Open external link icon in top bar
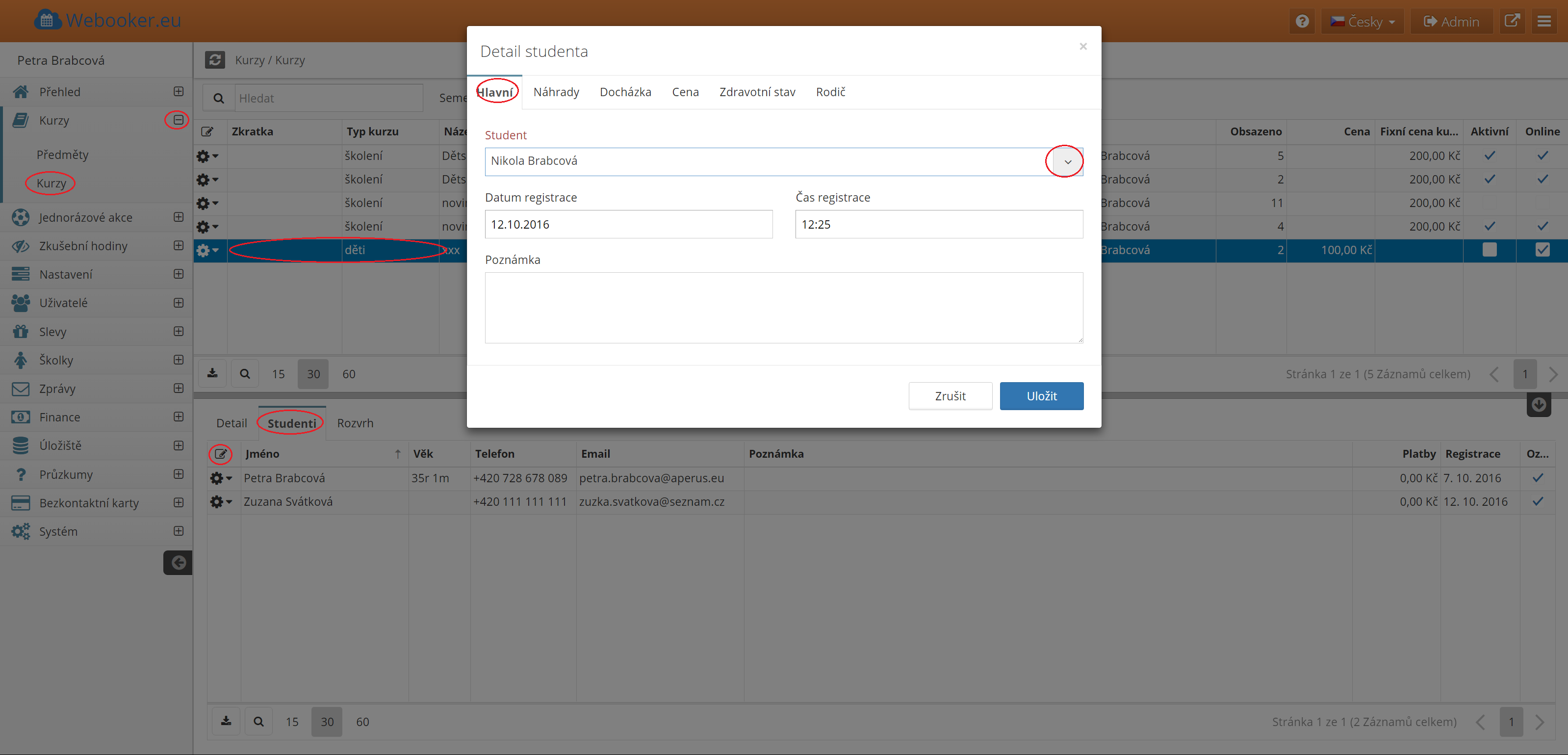The image size is (1568, 755). [1512, 21]
